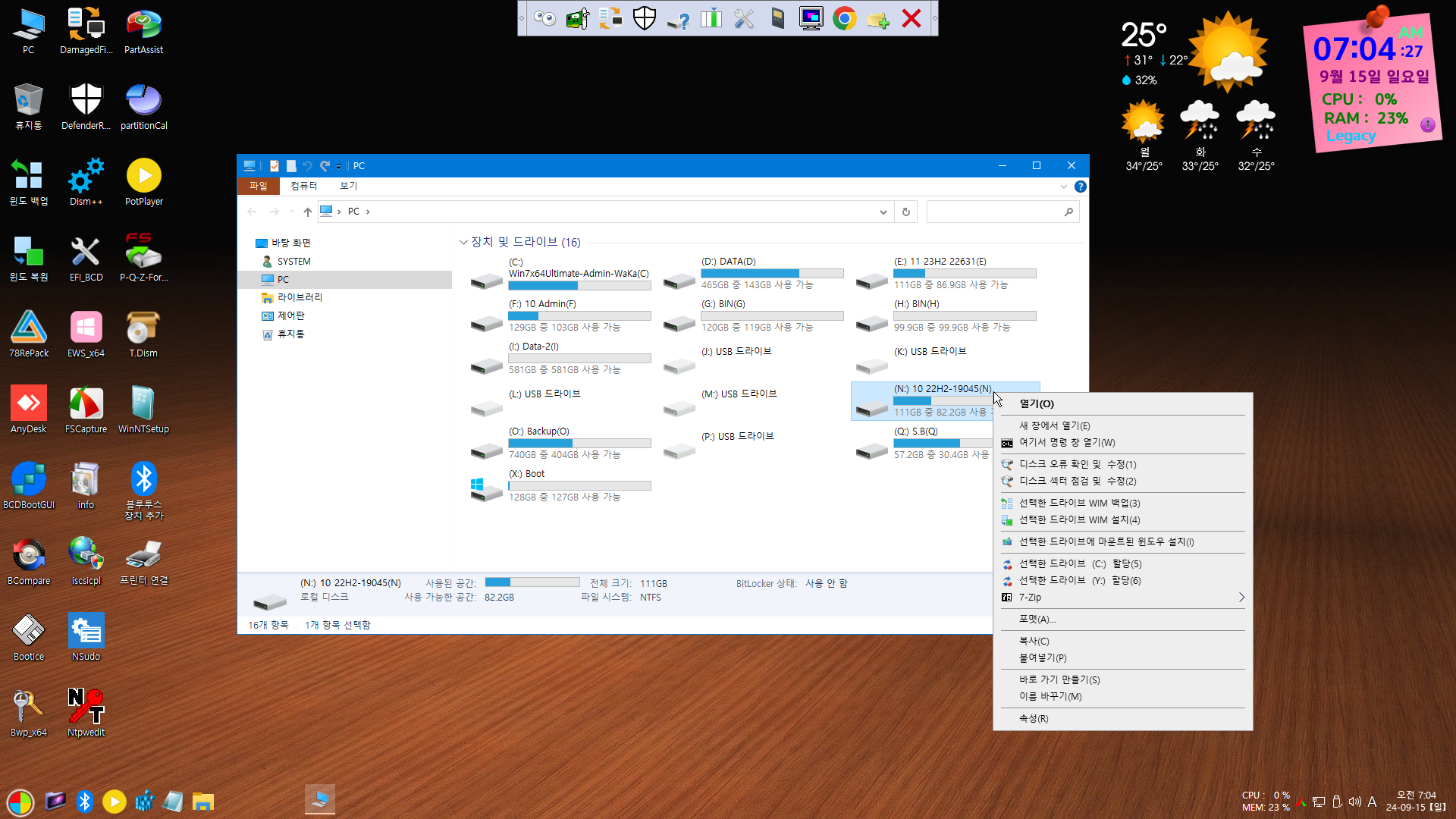
Task: Switch to the 컴퓨터 ribbon tab
Action: [x=304, y=186]
